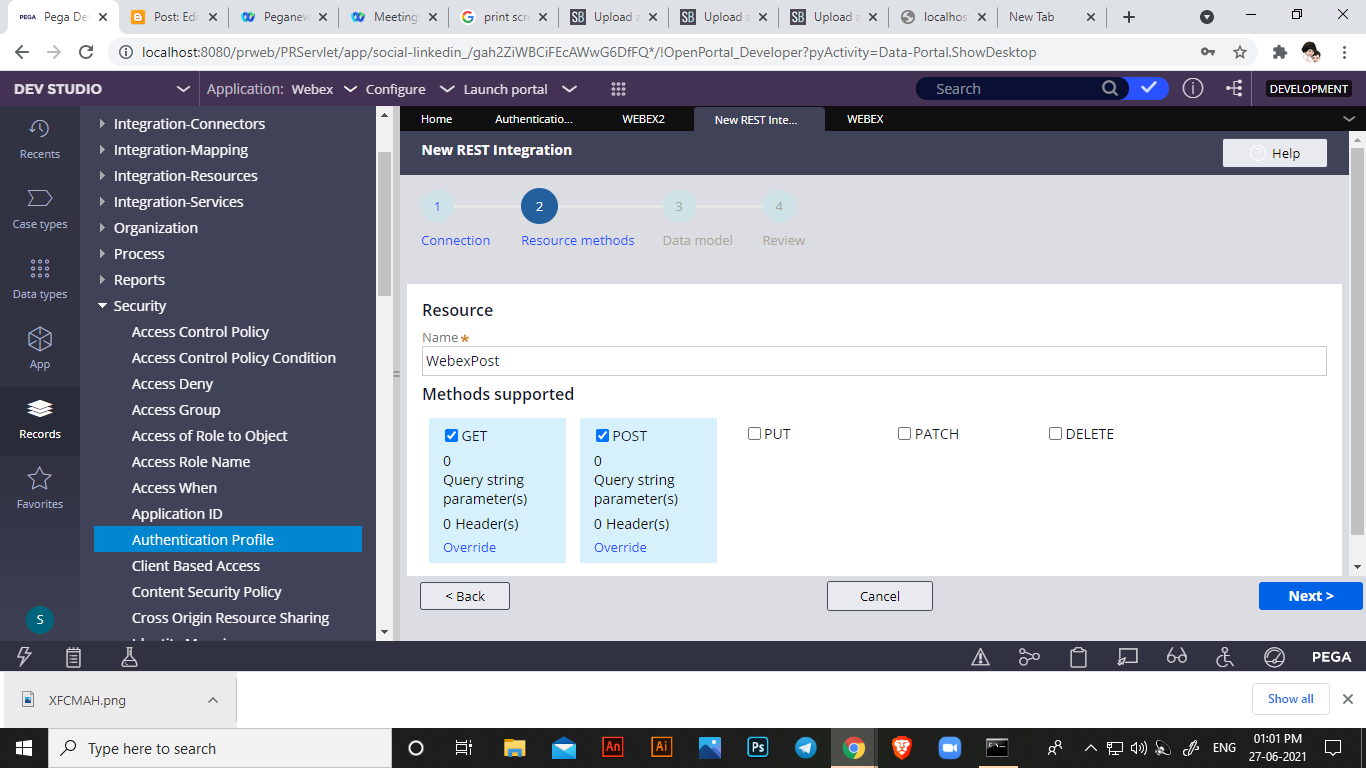The width and height of the screenshot is (1366, 768).
Task: Click the Cancel button
Action: click(x=880, y=596)
